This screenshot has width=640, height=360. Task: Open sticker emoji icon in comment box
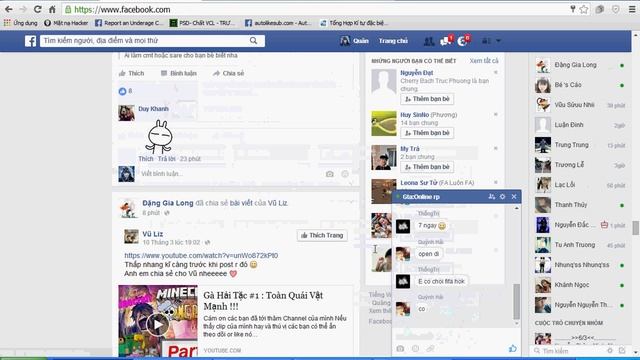tap(345, 173)
